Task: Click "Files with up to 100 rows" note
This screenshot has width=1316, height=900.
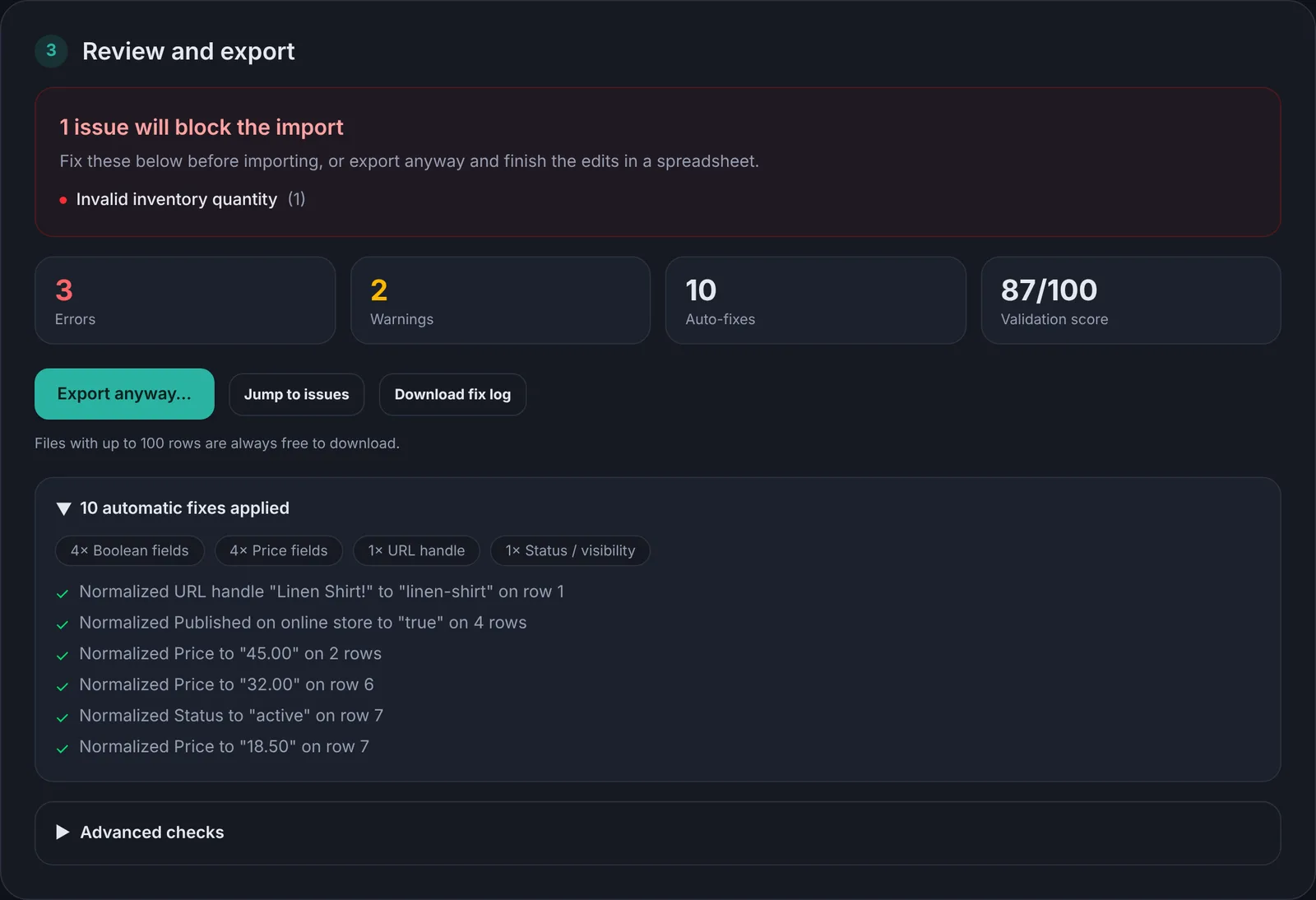Action: 217,443
